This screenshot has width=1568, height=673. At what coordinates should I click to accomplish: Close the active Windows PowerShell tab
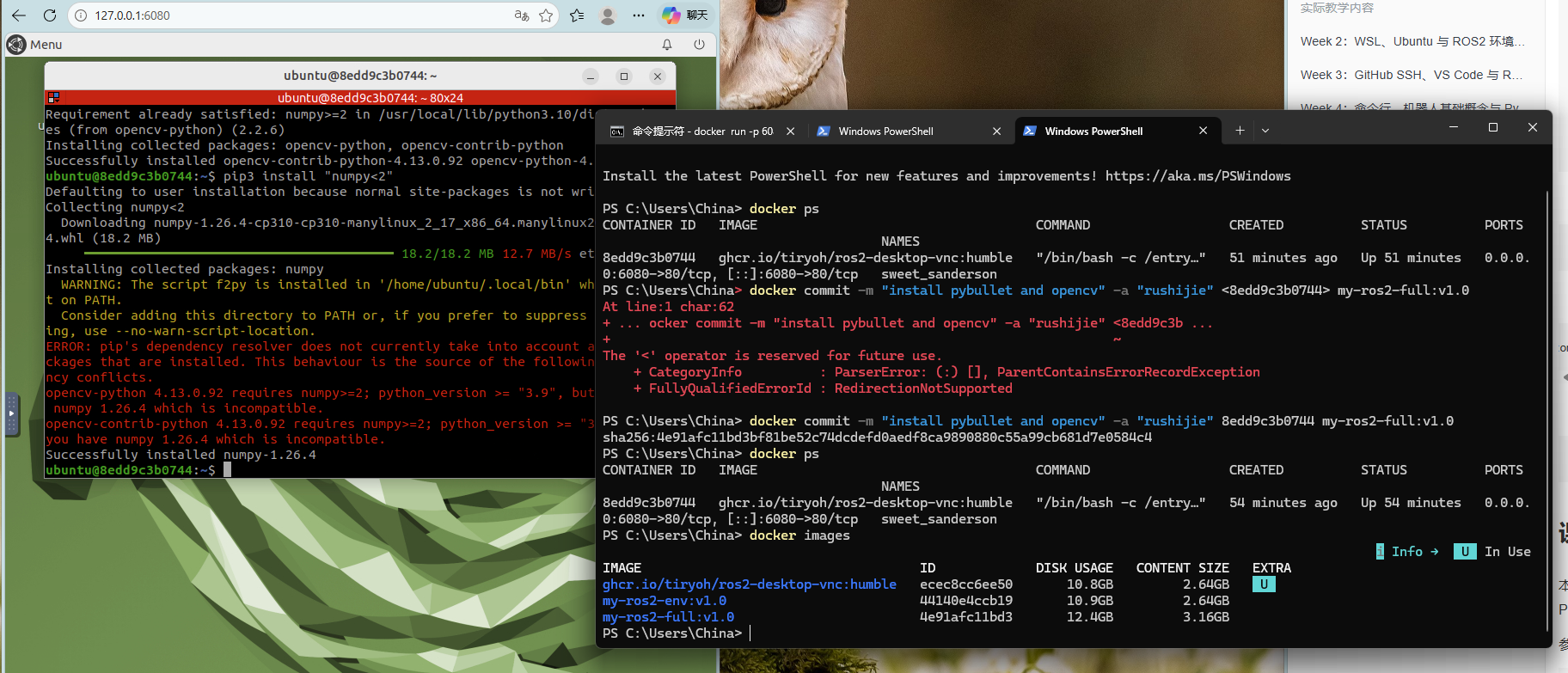1203,132
